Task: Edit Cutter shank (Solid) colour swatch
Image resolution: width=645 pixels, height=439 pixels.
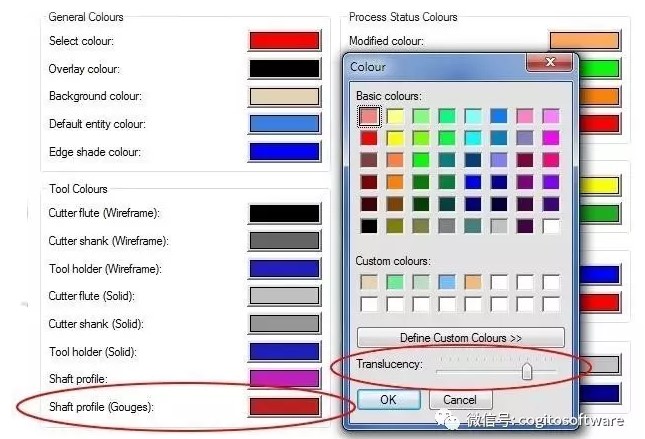Action: [284, 324]
